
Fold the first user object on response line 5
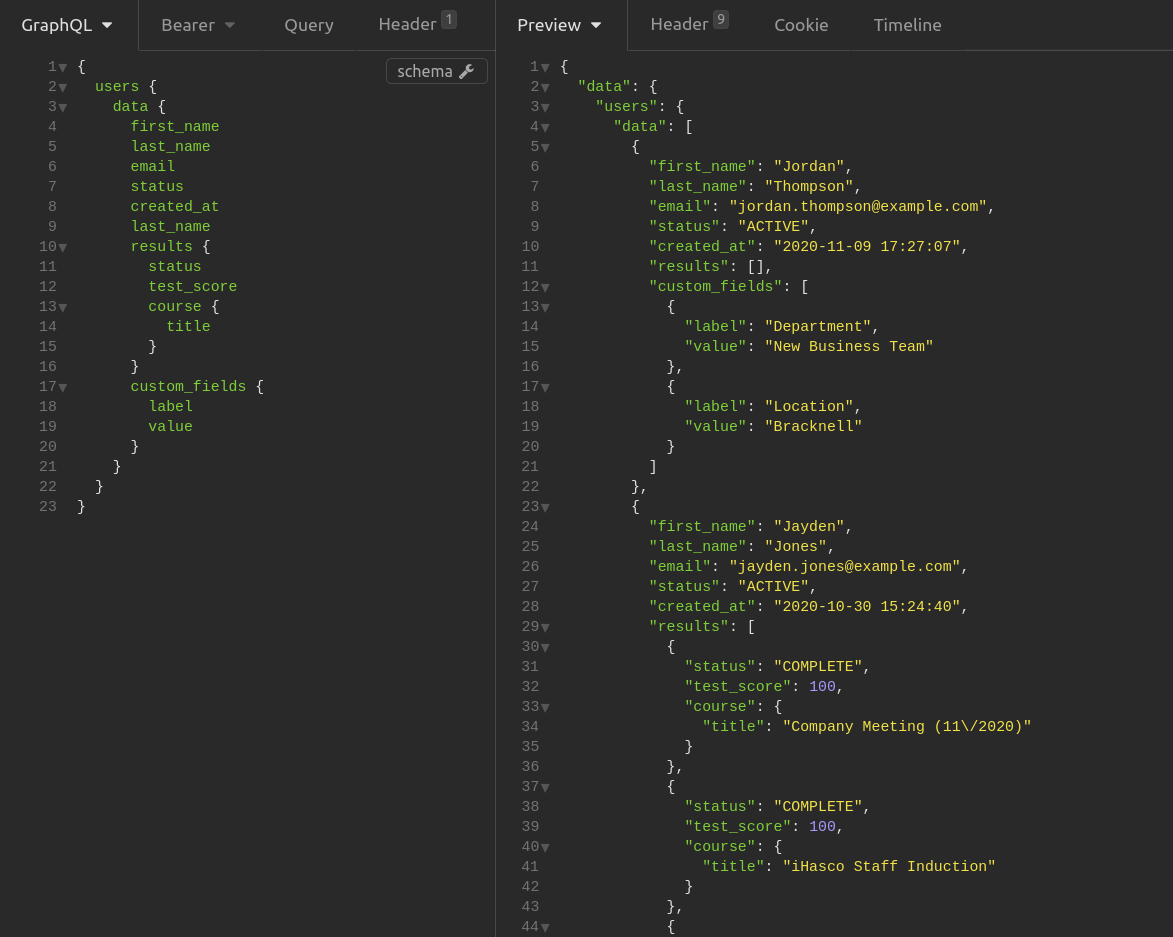pos(545,147)
